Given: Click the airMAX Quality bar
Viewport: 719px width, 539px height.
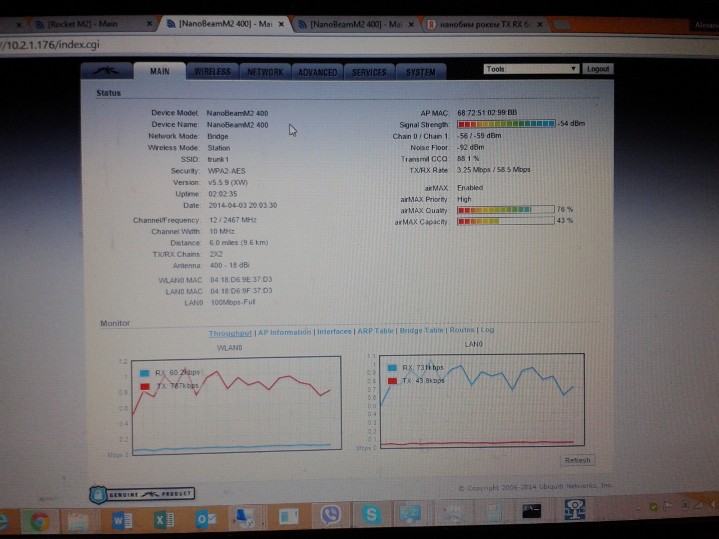Looking at the screenshot, I should [506, 210].
